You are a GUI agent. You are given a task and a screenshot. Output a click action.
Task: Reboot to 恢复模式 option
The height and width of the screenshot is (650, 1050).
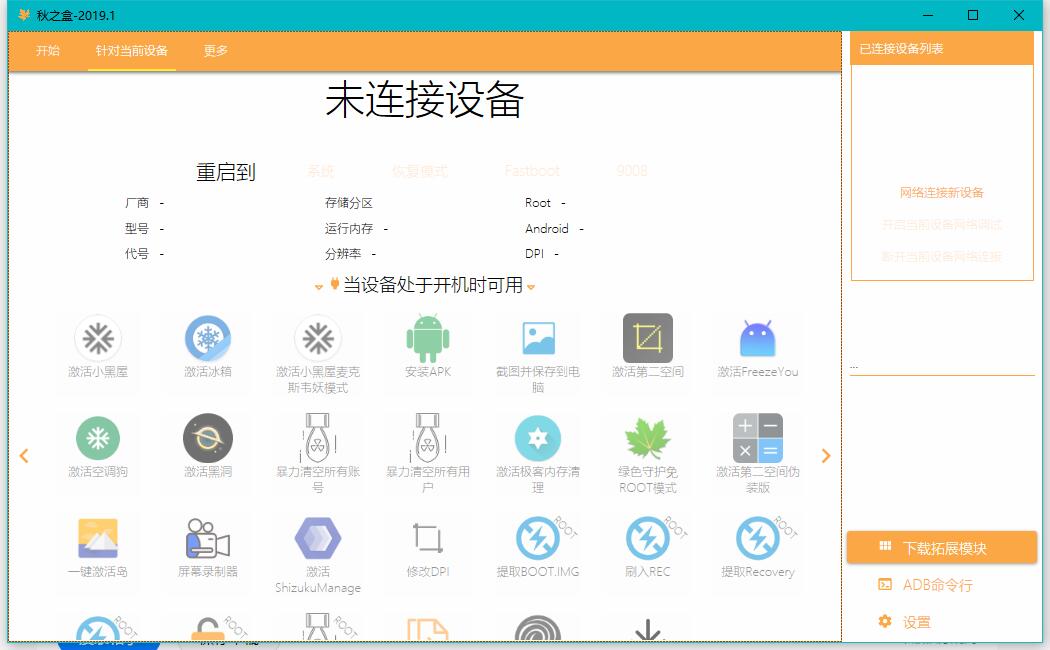(x=420, y=171)
